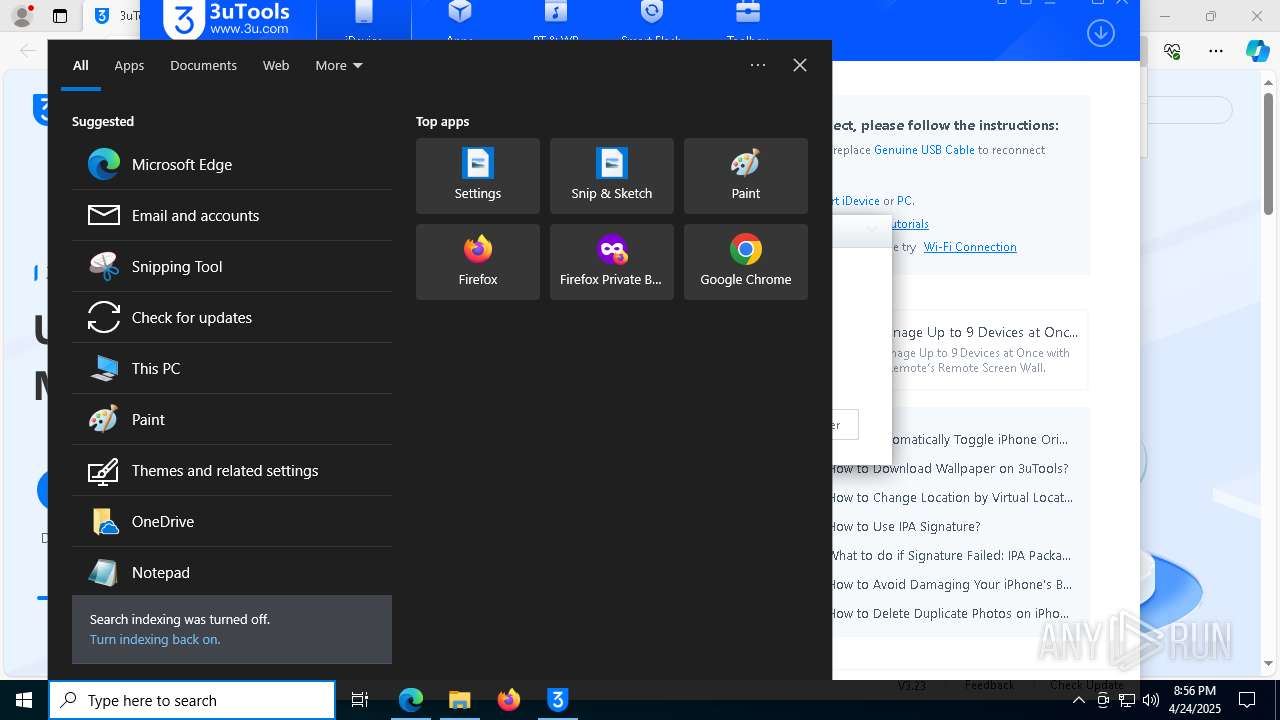The height and width of the screenshot is (720, 1280).
Task: Open Edge from the taskbar
Action: (411, 700)
